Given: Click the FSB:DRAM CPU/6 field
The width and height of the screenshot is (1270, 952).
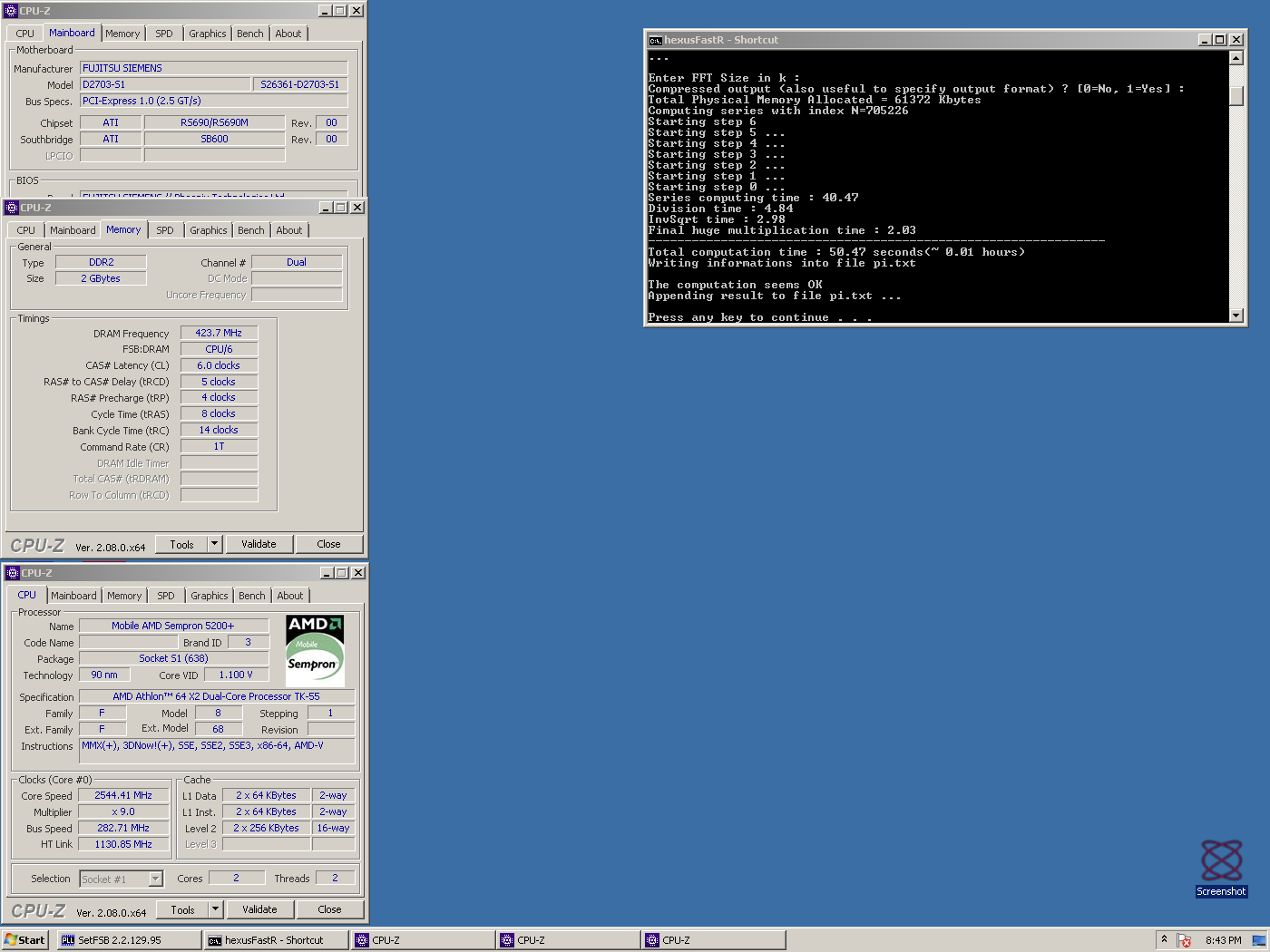Looking at the screenshot, I should coord(219,349).
